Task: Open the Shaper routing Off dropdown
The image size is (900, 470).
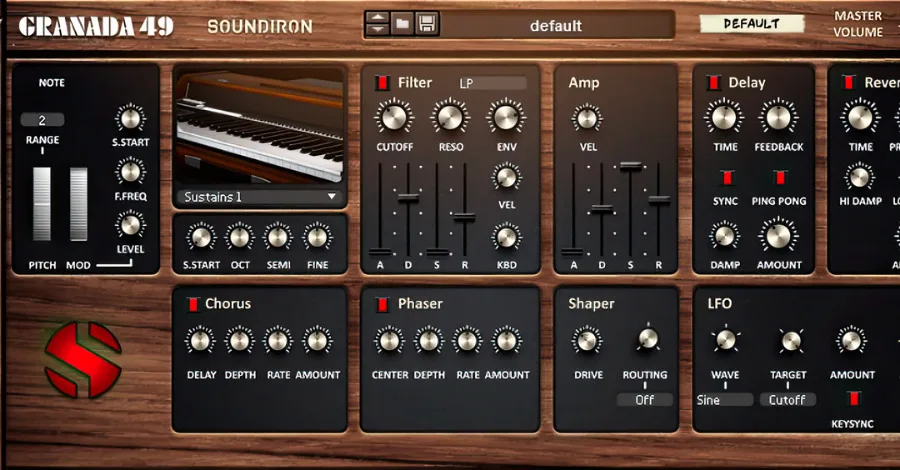Action: 645,400
